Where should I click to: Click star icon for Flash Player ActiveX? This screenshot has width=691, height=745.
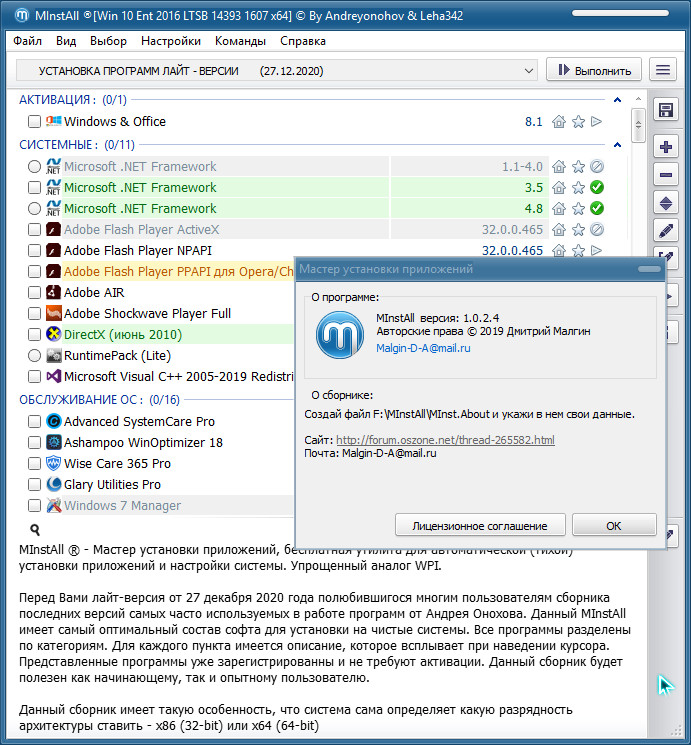click(x=578, y=230)
